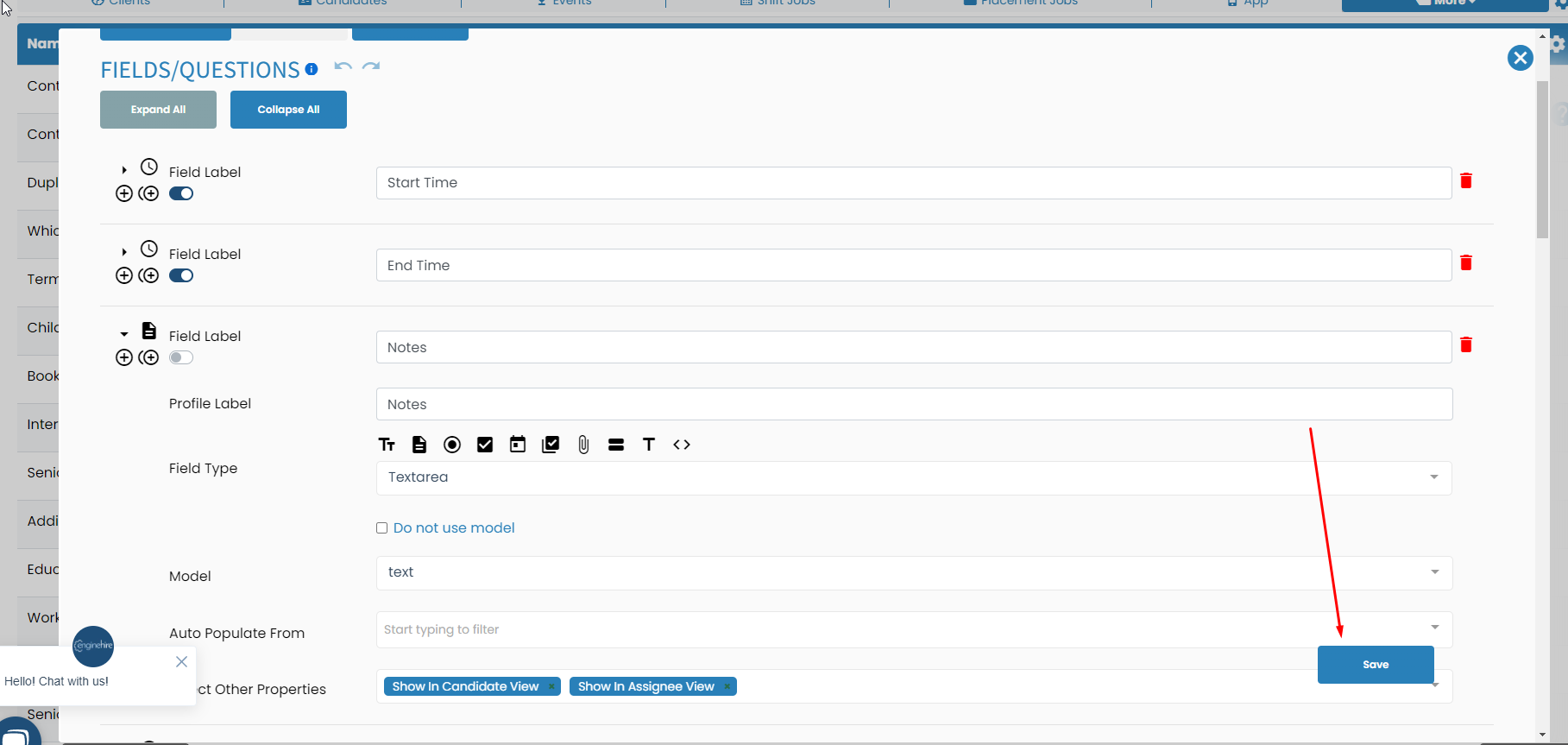Click the End Time field label input
This screenshot has height=745, width=1568.
913,265
